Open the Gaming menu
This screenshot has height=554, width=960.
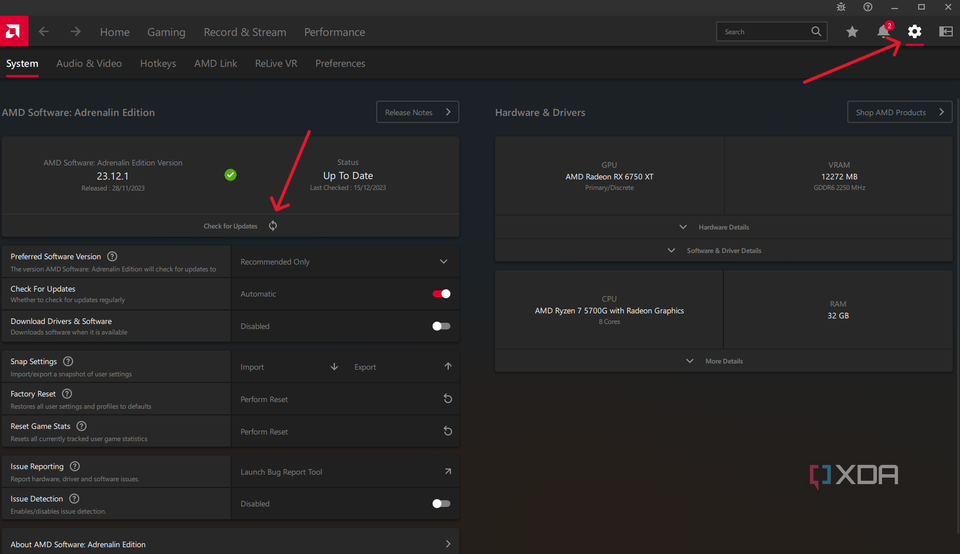(x=166, y=32)
